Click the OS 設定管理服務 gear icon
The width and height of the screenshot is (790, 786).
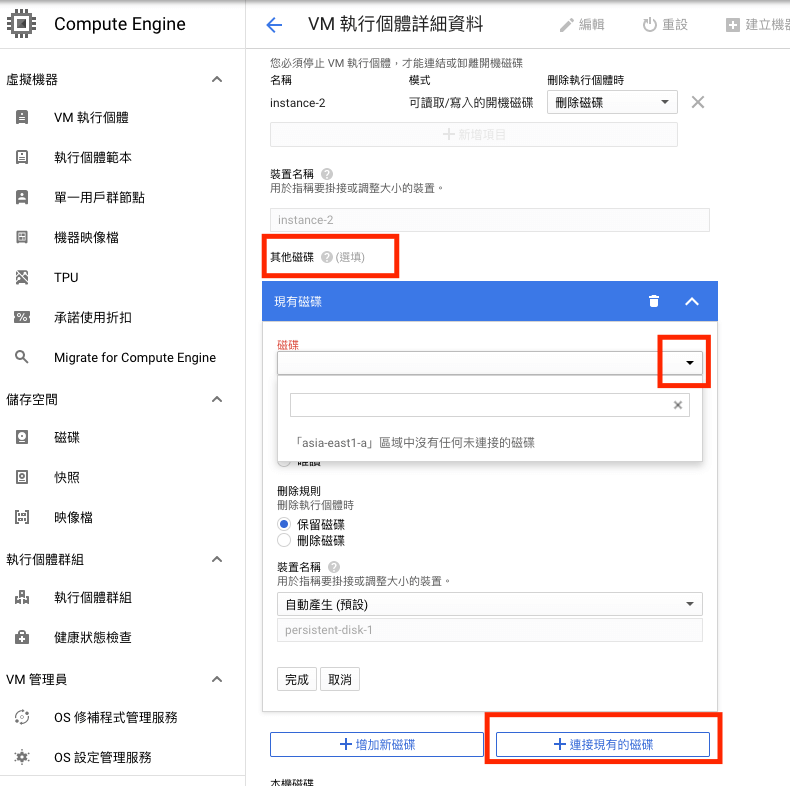[x=22, y=757]
